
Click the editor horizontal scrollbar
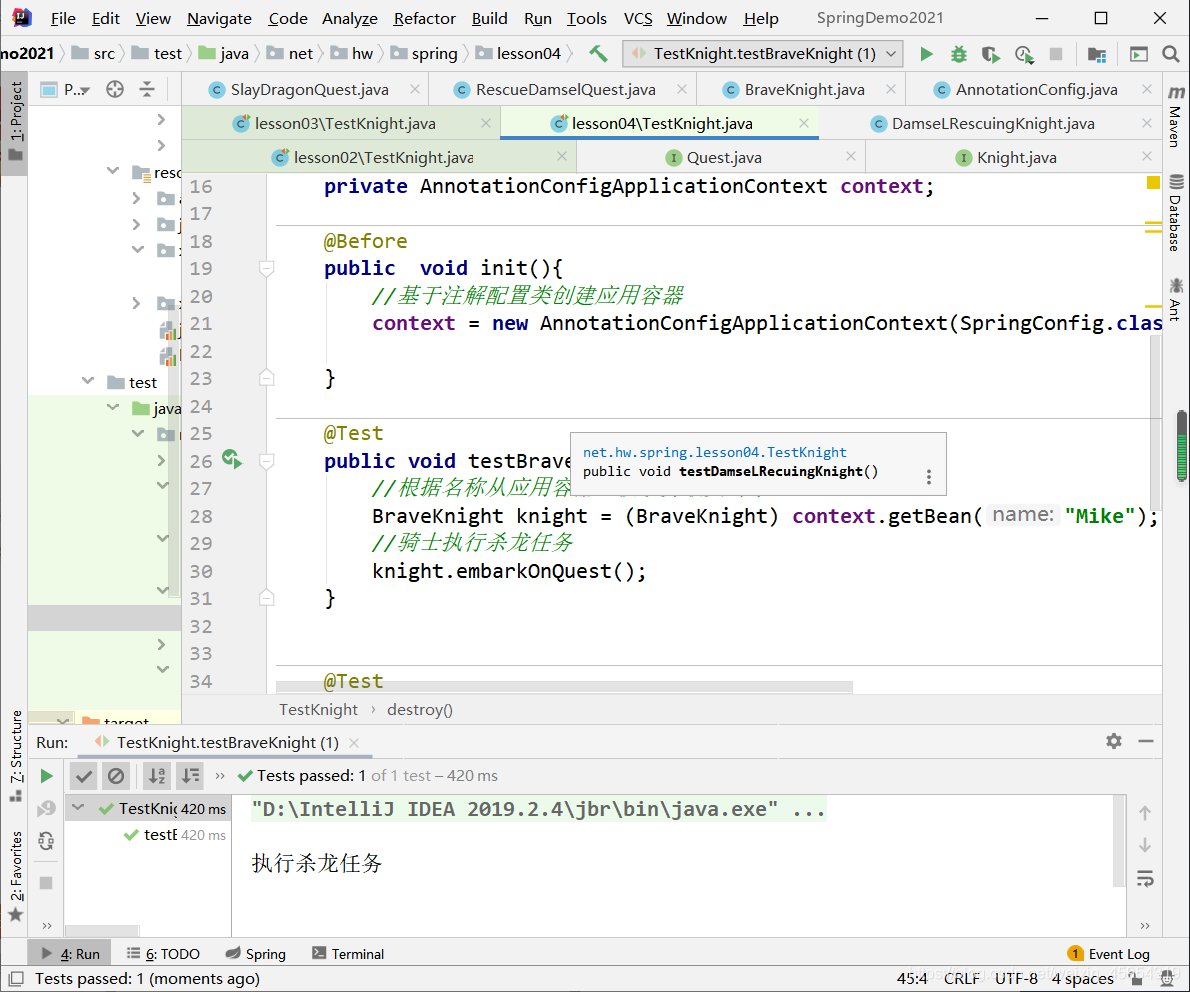[564, 687]
